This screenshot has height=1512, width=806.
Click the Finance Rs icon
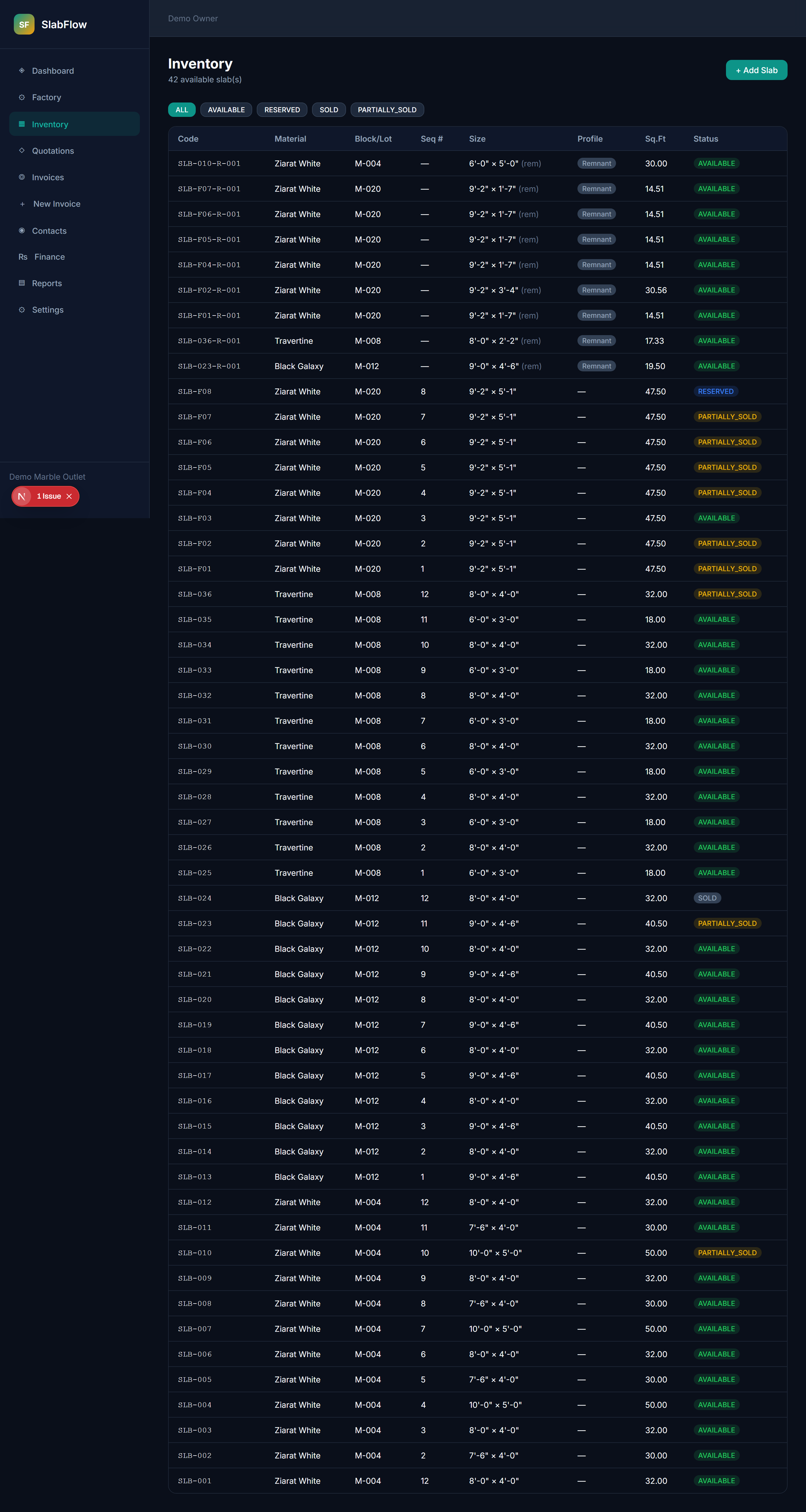[x=23, y=257]
